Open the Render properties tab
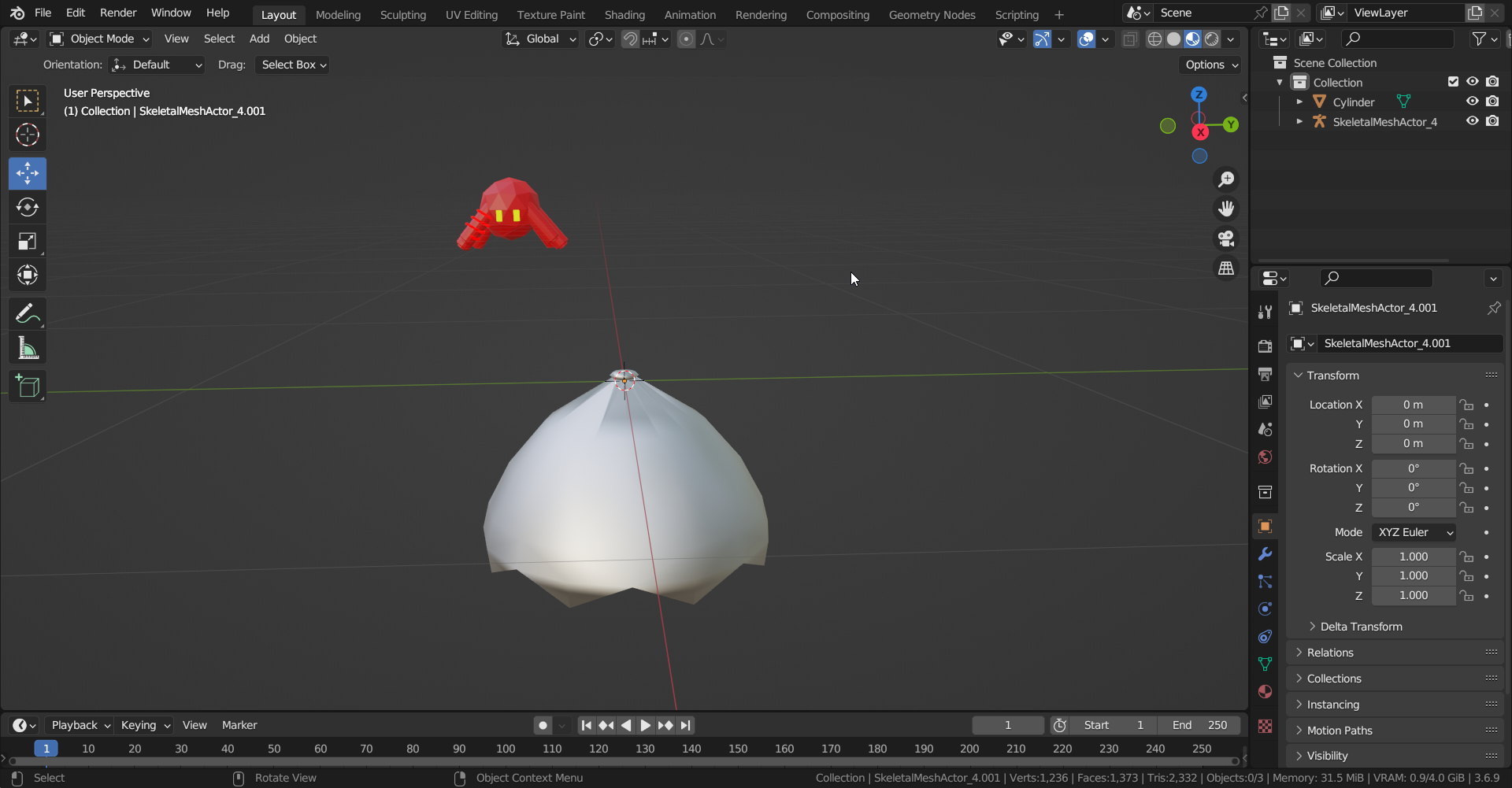The height and width of the screenshot is (788, 1512). tap(1265, 346)
